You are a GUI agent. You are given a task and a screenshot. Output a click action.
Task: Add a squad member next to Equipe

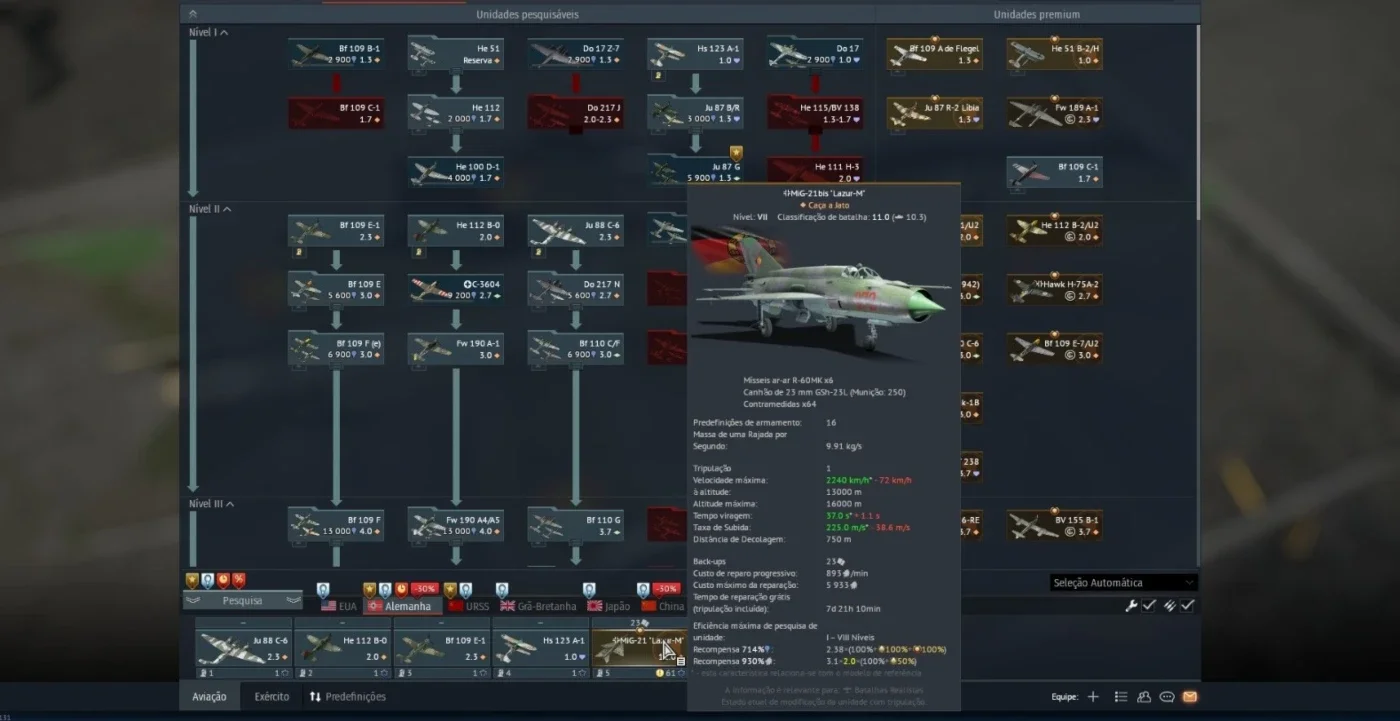coord(1093,697)
